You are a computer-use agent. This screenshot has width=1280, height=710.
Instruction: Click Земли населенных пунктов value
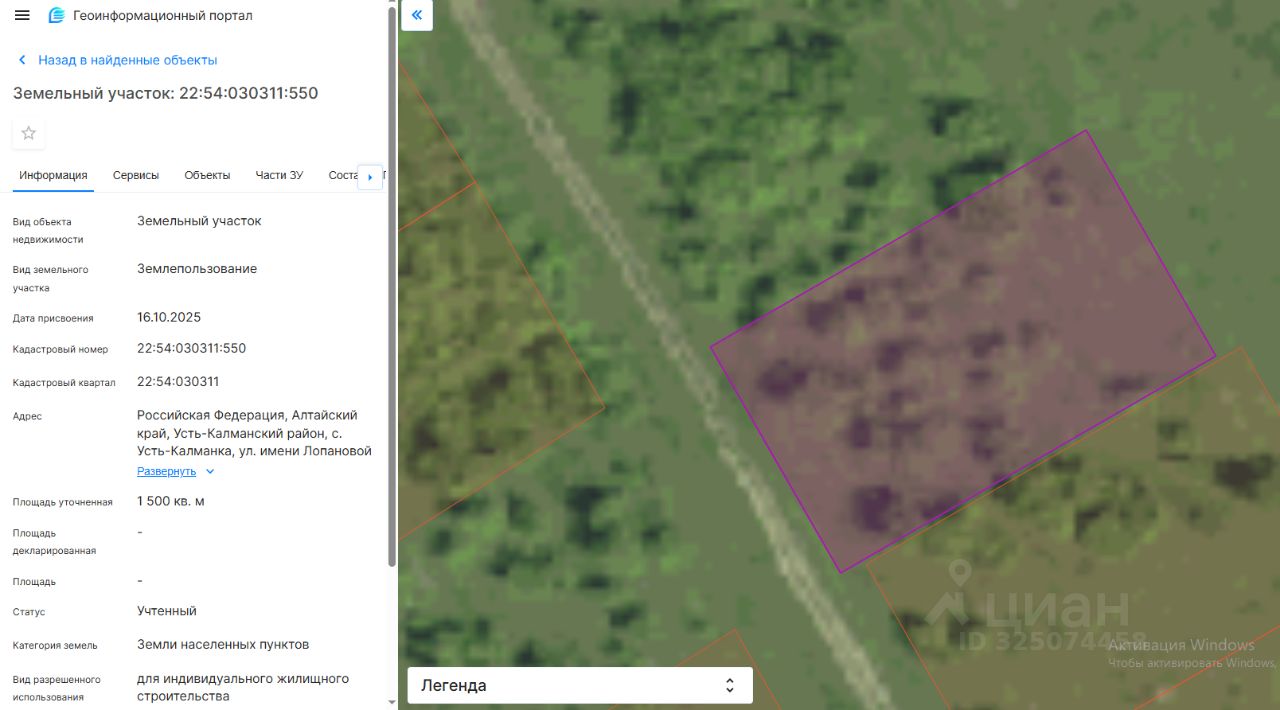223,644
